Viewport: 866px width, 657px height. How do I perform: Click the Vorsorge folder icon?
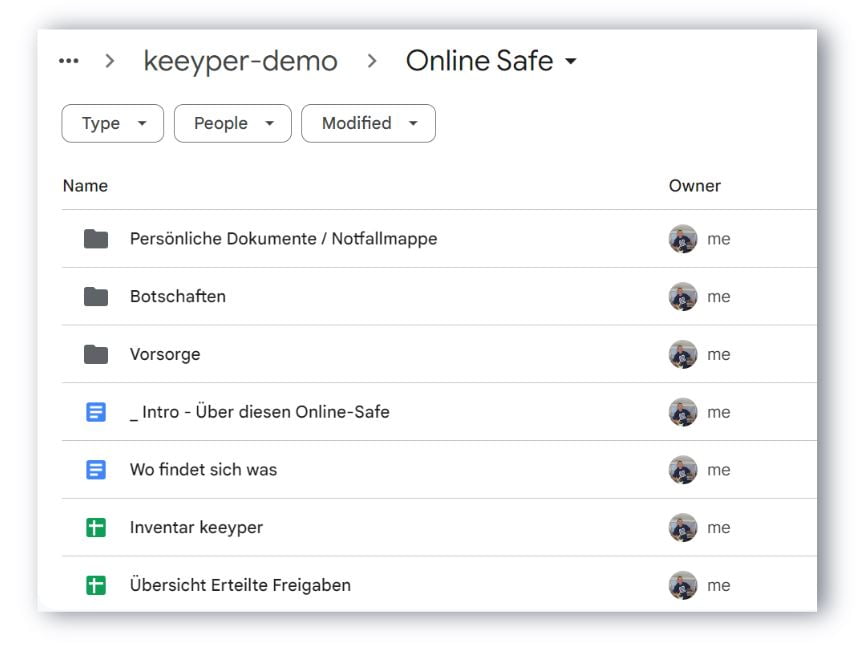(96, 355)
